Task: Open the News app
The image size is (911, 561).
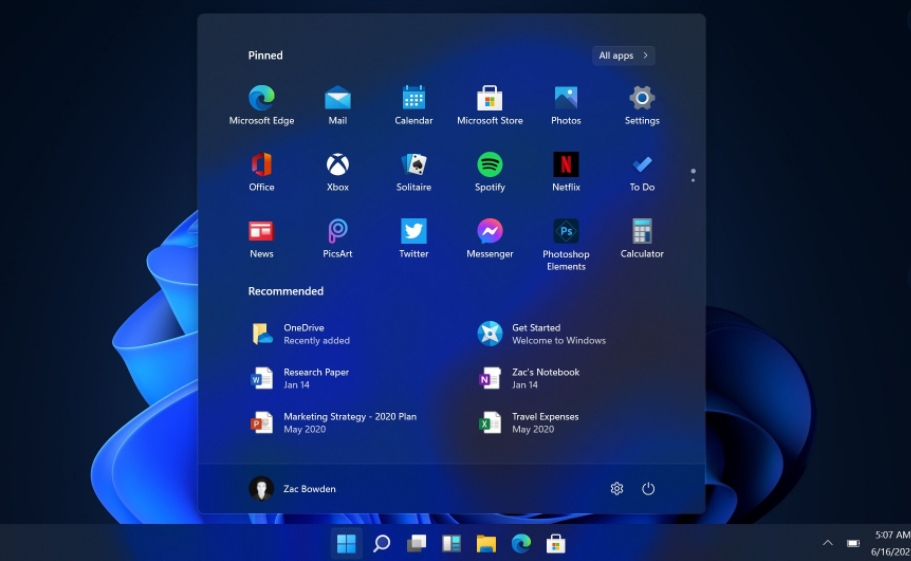Action: pos(261,239)
